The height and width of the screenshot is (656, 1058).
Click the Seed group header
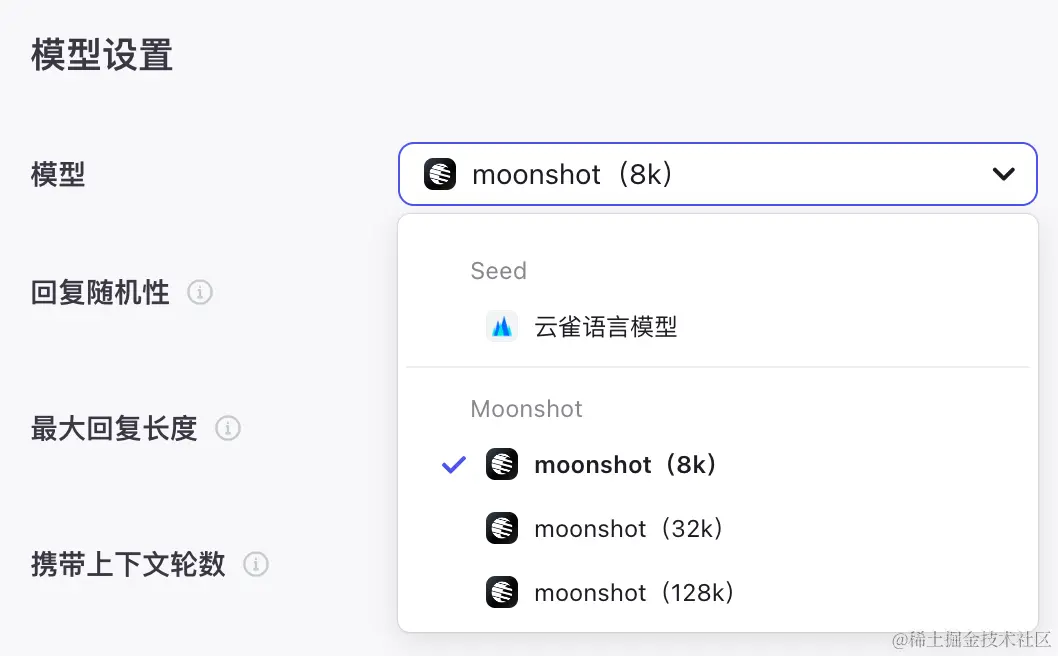click(498, 271)
